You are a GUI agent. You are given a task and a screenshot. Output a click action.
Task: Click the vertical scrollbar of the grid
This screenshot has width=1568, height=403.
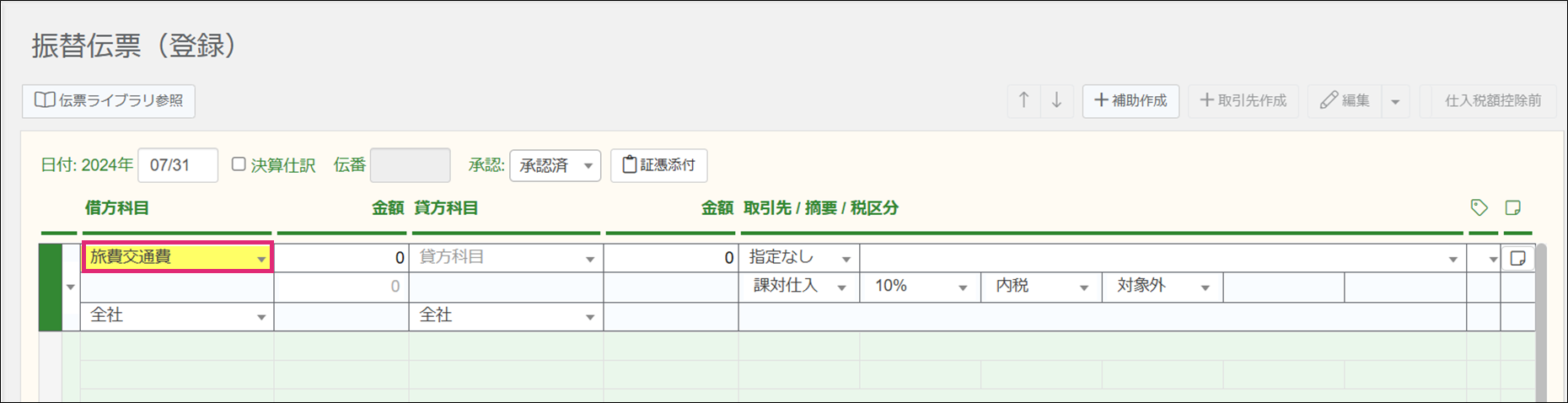[1541, 320]
